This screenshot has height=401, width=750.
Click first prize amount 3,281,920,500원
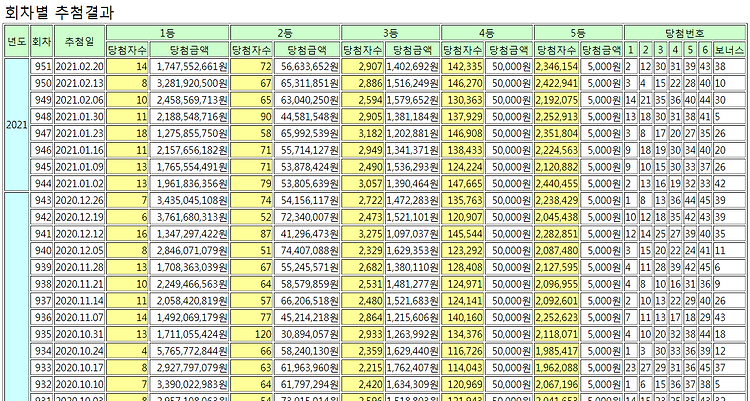(x=189, y=83)
